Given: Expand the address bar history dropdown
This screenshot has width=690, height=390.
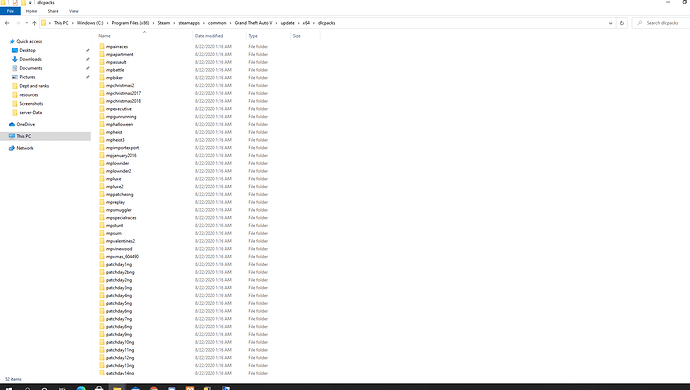Looking at the screenshot, I should pyautogui.click(x=610, y=23).
